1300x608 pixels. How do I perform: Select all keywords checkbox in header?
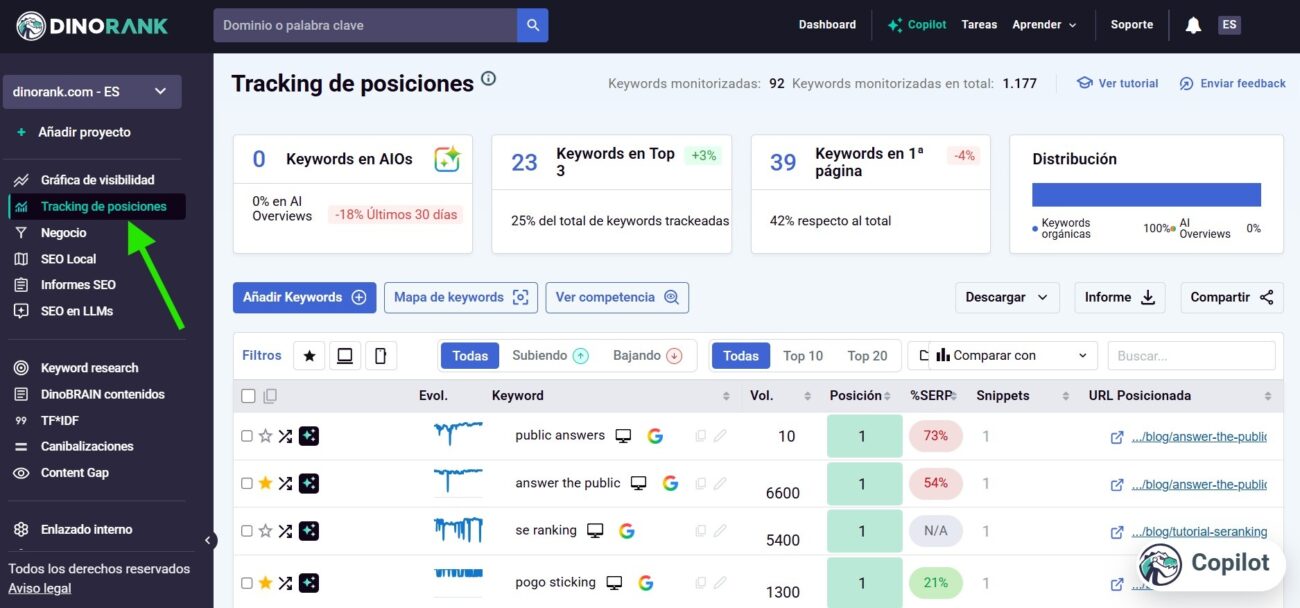(248, 396)
